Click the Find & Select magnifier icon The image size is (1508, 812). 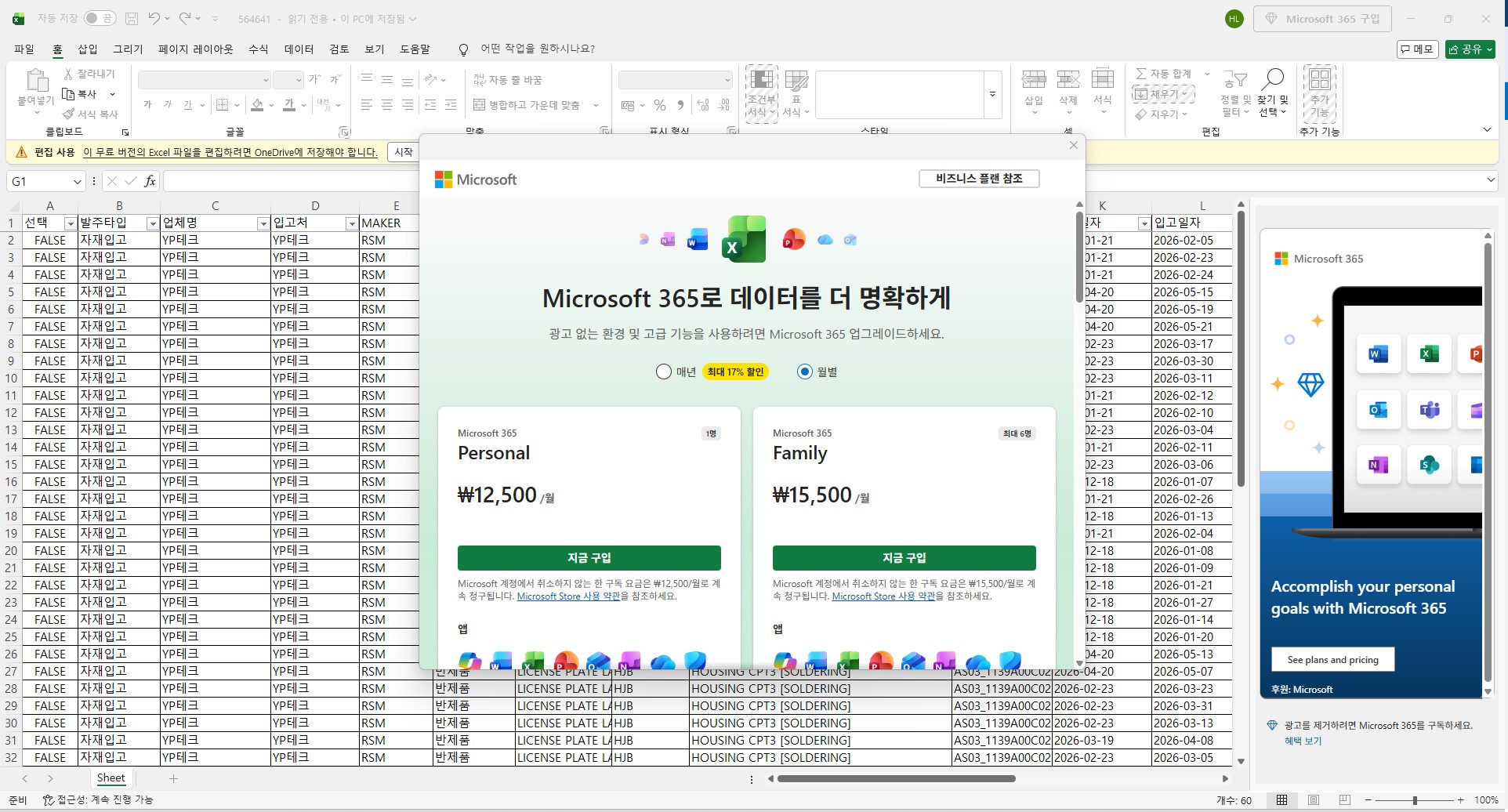(1272, 79)
